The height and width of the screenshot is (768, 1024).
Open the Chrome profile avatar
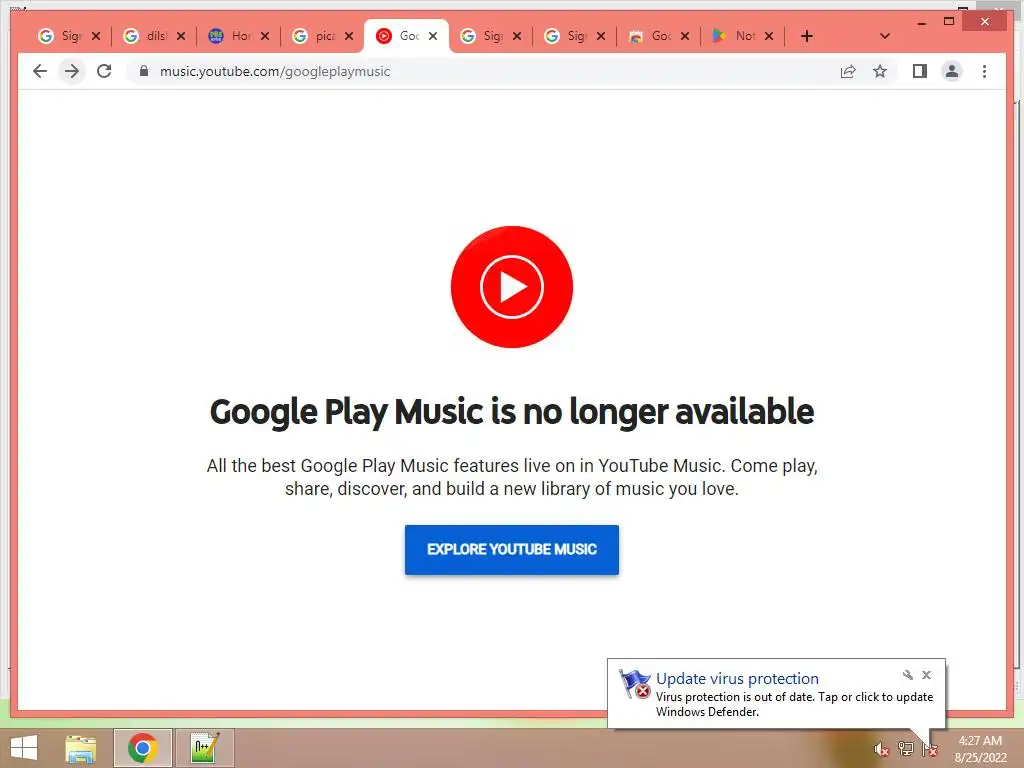[952, 71]
